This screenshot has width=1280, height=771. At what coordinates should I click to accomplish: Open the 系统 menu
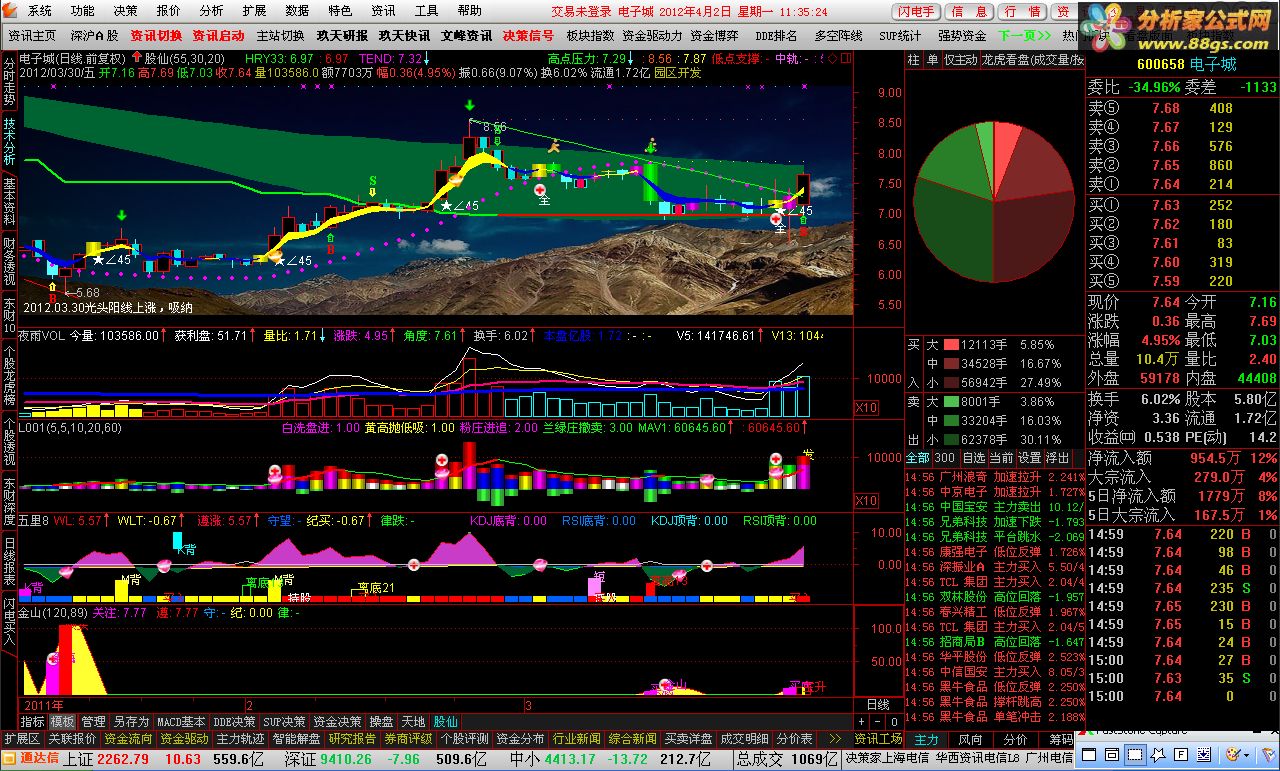[x=40, y=11]
